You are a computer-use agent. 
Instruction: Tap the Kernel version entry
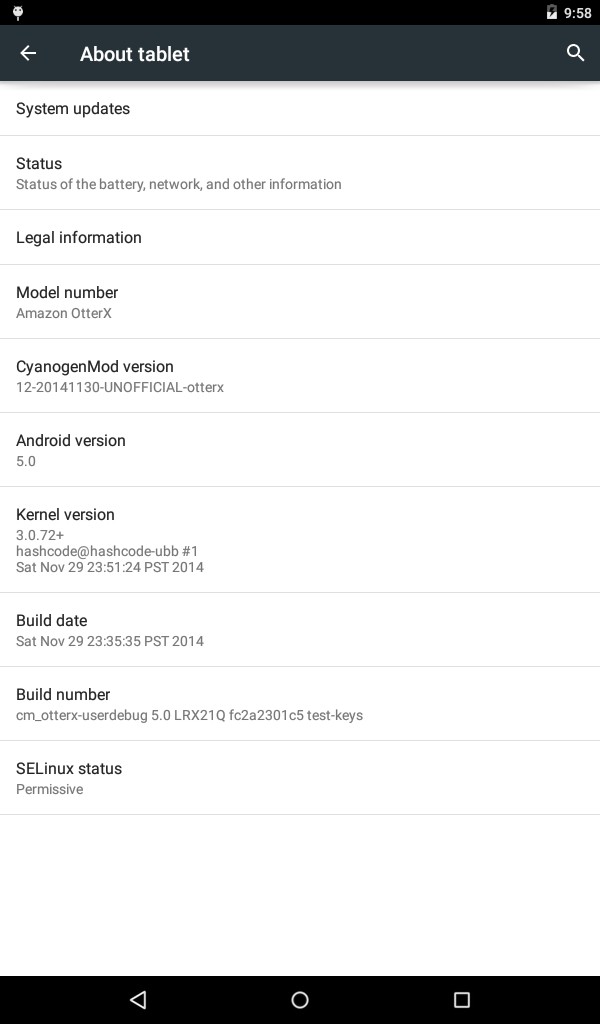click(300, 539)
